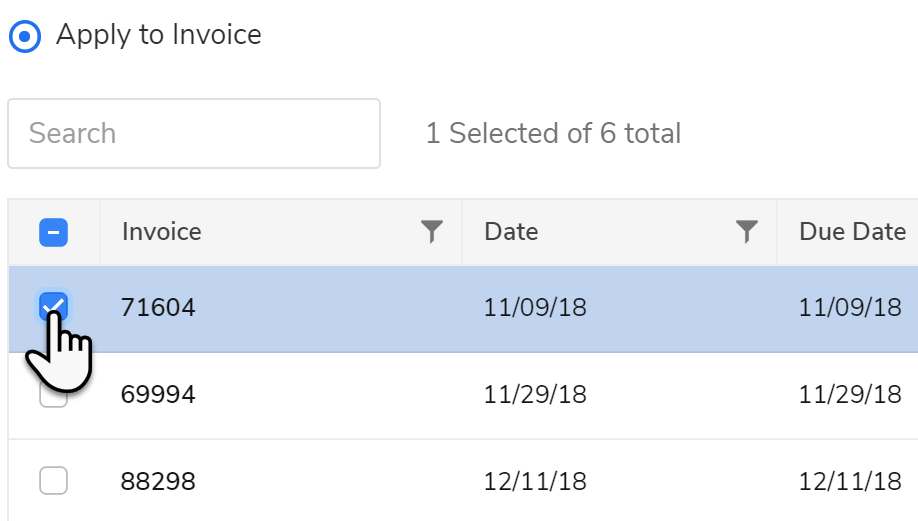Viewport: 918px width, 521px height.
Task: Toggle the select-all checkbox in table header
Action: (x=53, y=232)
